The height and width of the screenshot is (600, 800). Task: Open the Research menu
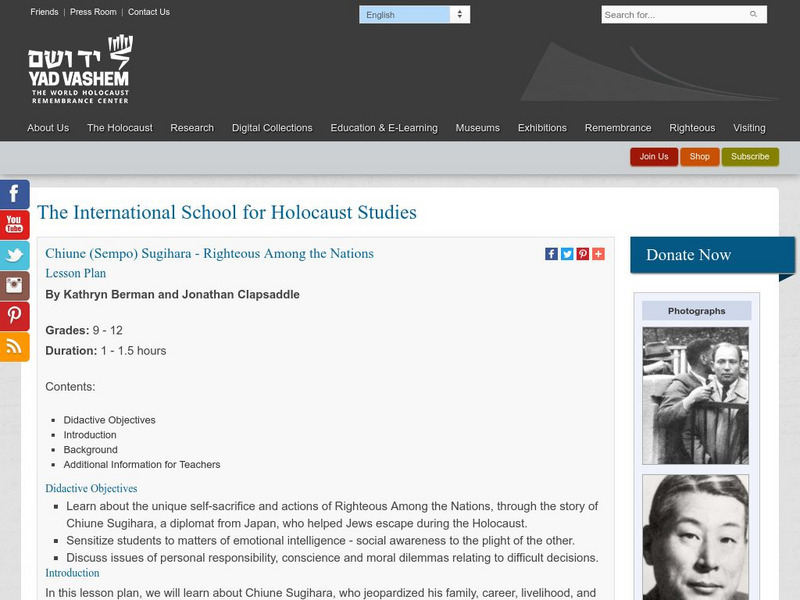192,128
